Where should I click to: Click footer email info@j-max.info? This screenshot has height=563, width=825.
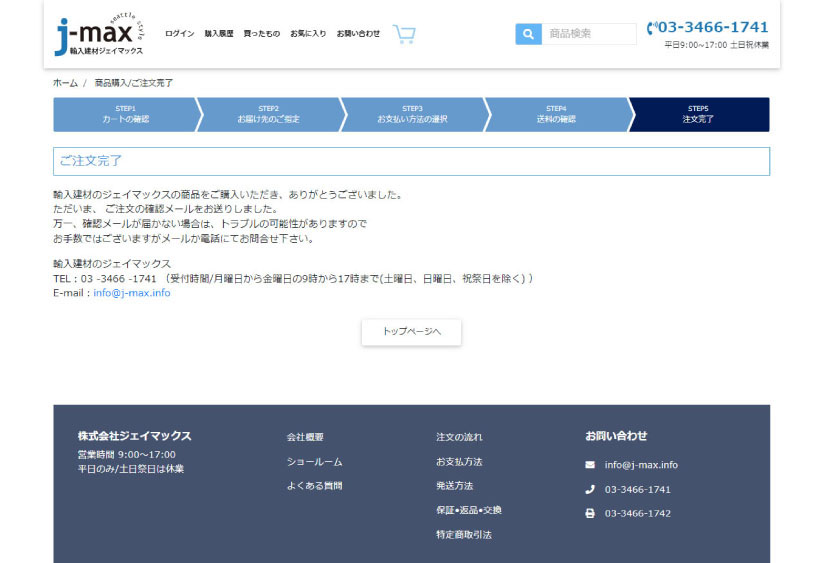coord(641,465)
